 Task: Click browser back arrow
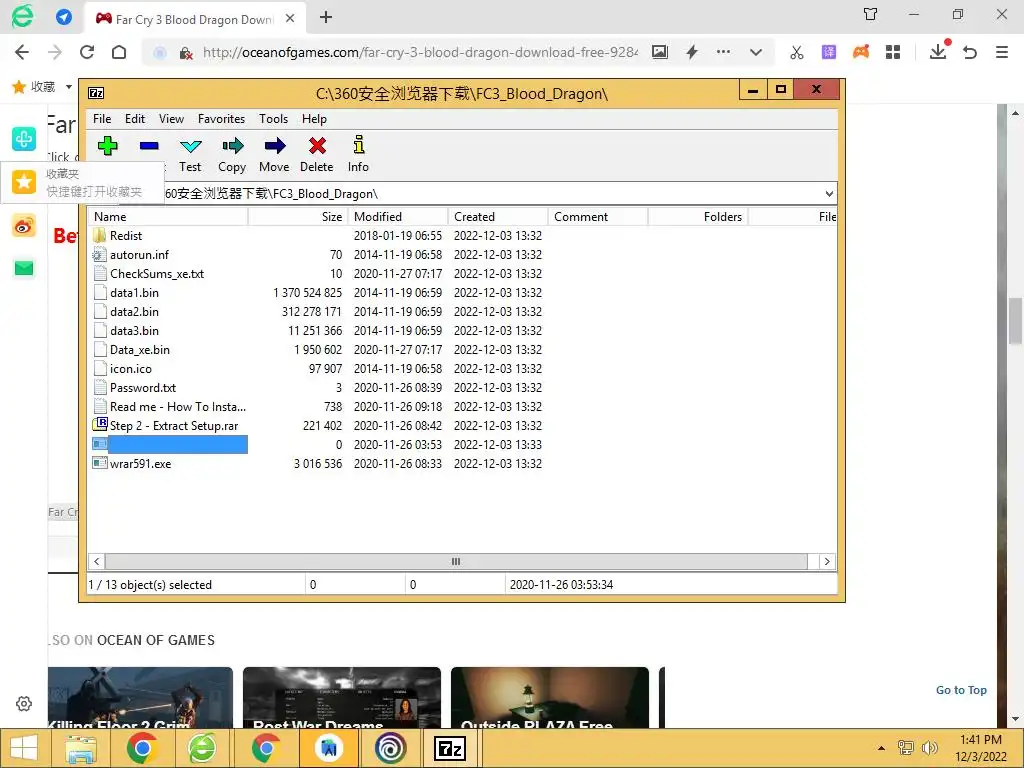pos(22,52)
